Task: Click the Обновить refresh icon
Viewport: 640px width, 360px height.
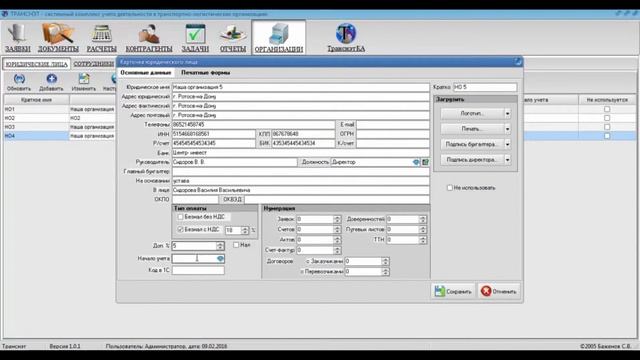Action: click(x=19, y=78)
